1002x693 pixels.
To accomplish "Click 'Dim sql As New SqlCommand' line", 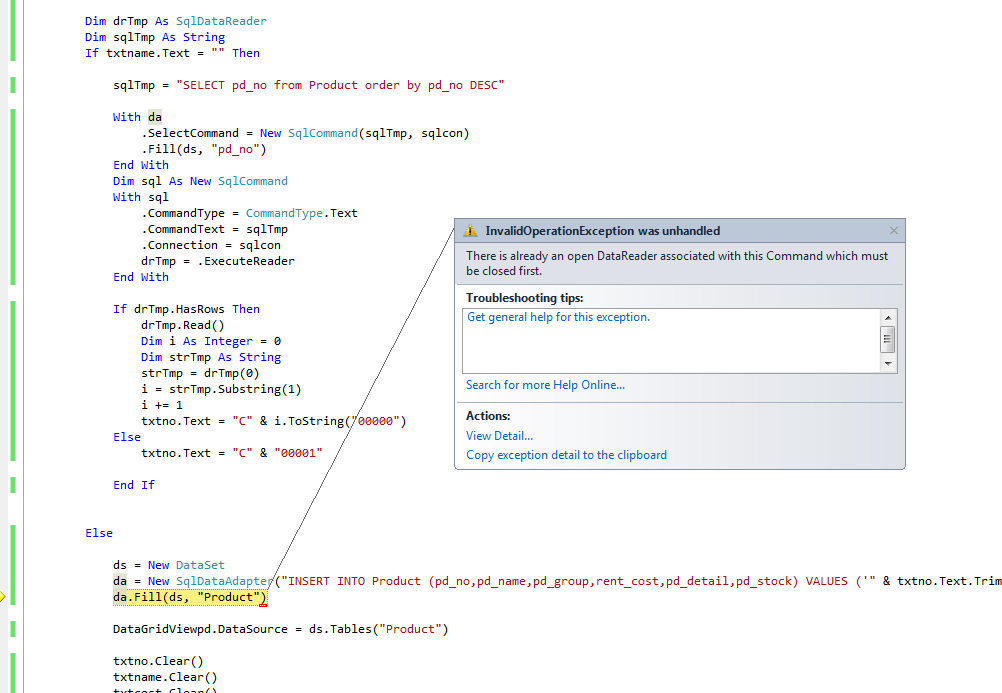I will 200,181.
